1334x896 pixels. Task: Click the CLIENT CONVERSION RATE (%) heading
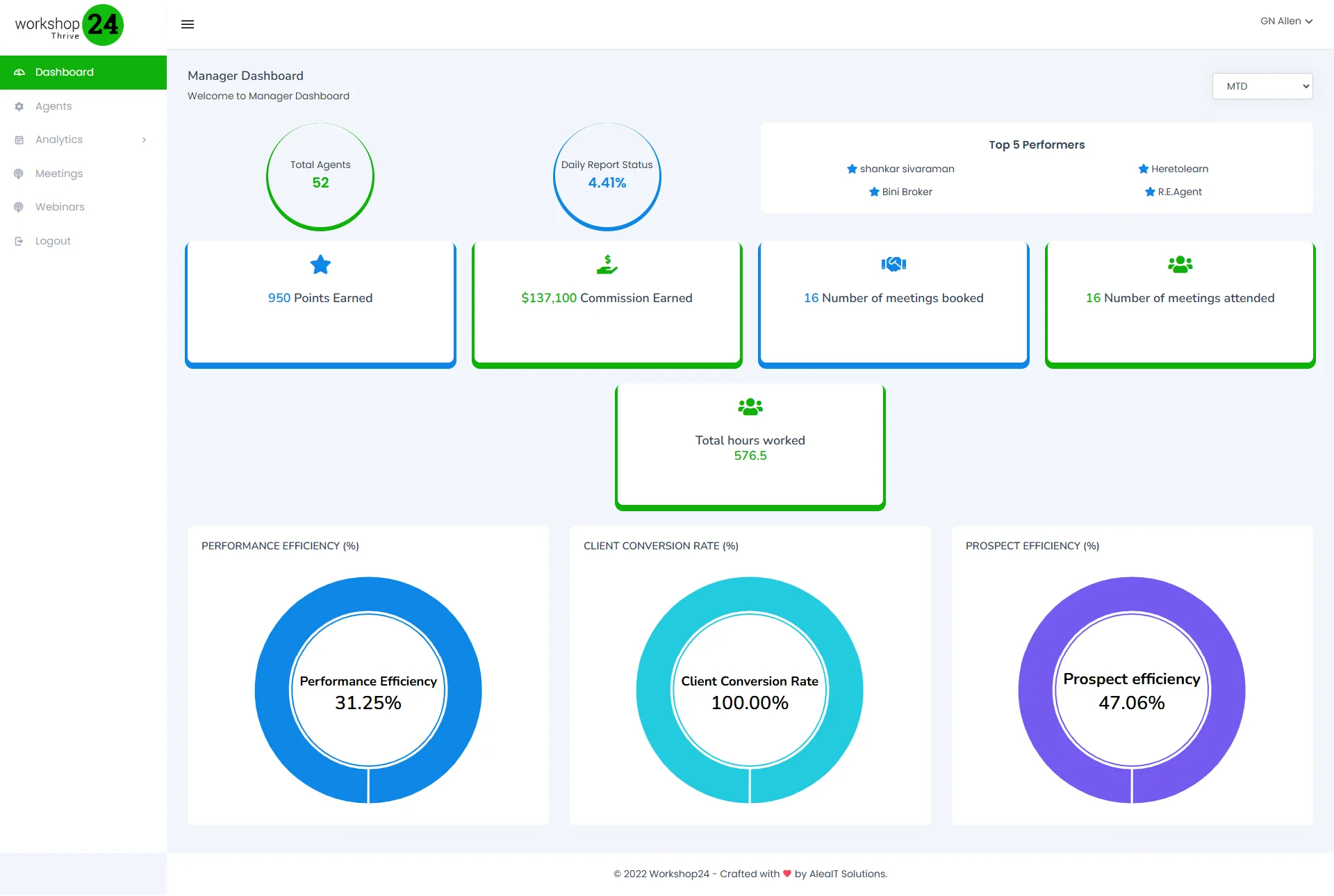pyautogui.click(x=661, y=546)
